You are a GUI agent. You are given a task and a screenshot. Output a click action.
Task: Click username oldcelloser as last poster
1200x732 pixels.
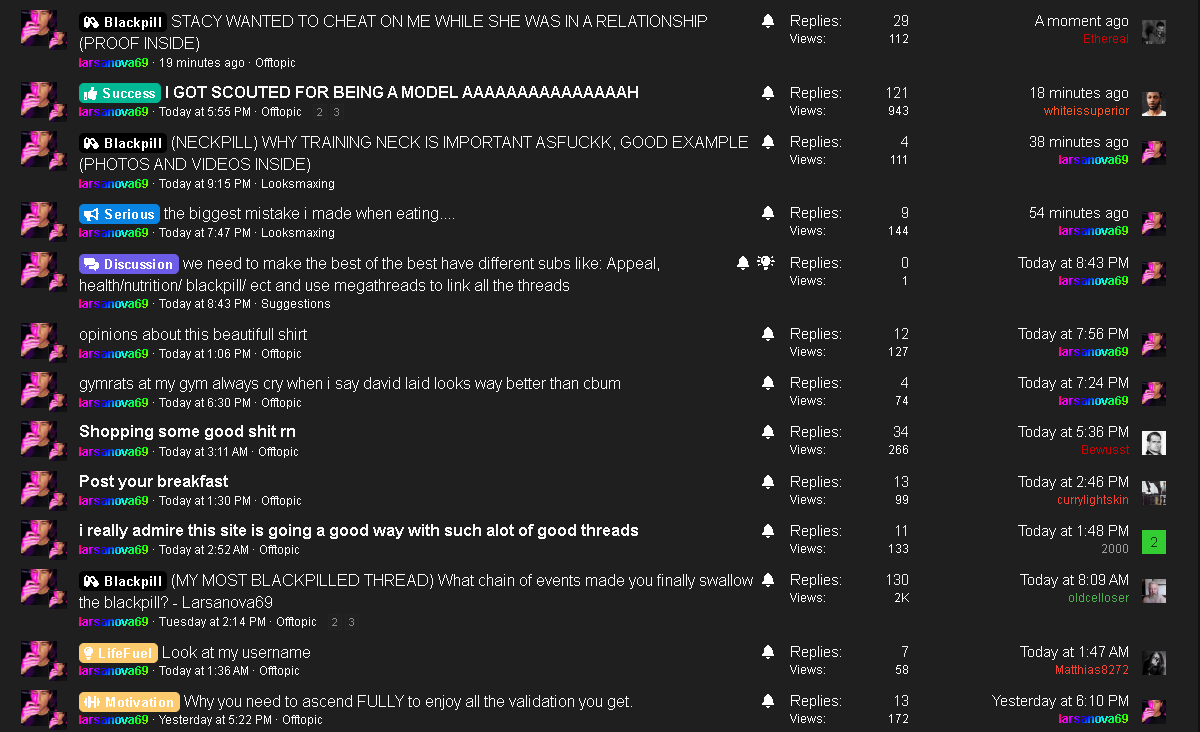click(1098, 598)
